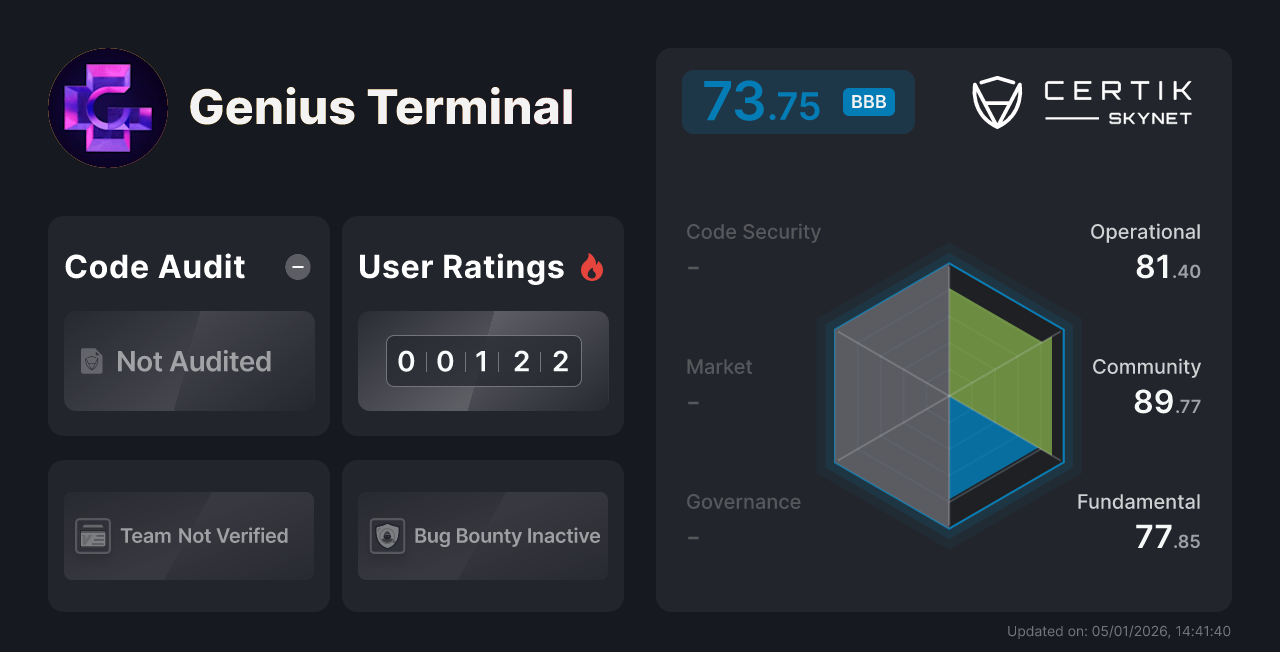The image size is (1280, 652).
Task: Click the Not Audited shield icon
Action: pyautogui.click(x=90, y=362)
